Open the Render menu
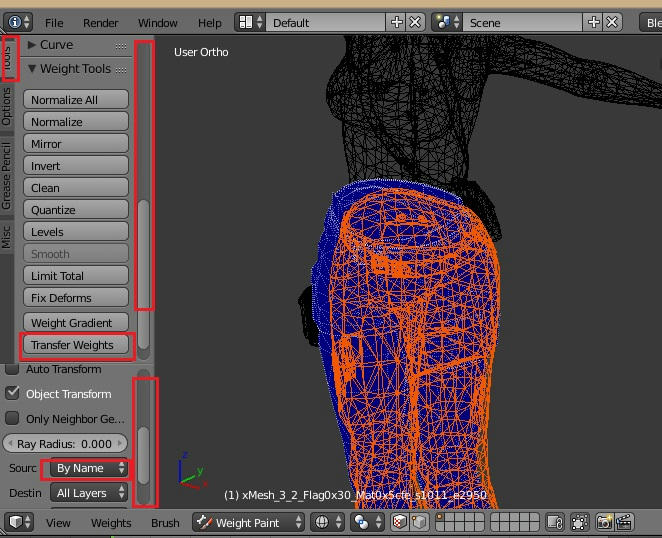The width and height of the screenshot is (662, 538). click(100, 22)
